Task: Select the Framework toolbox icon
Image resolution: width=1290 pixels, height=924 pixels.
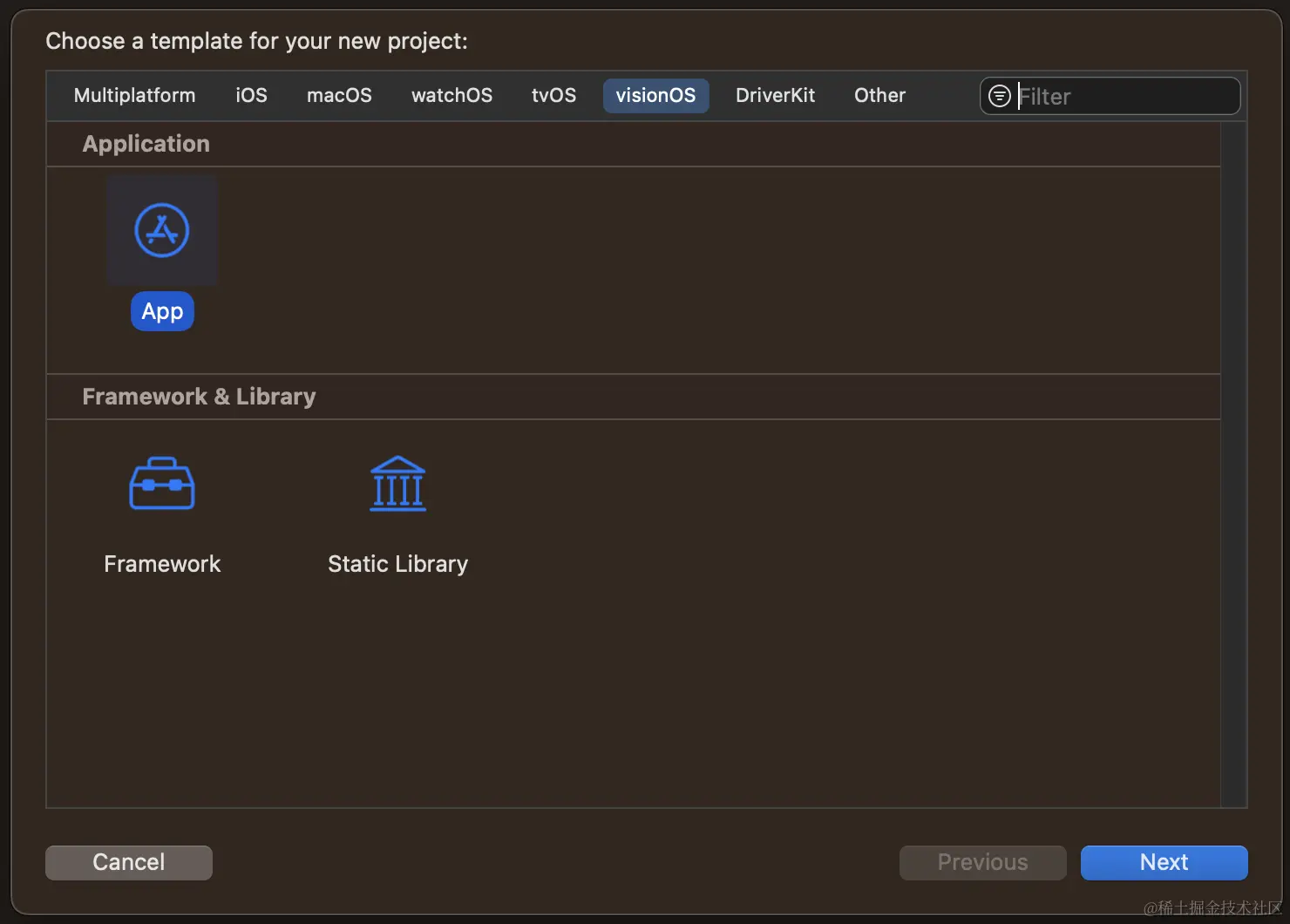Action: point(162,483)
